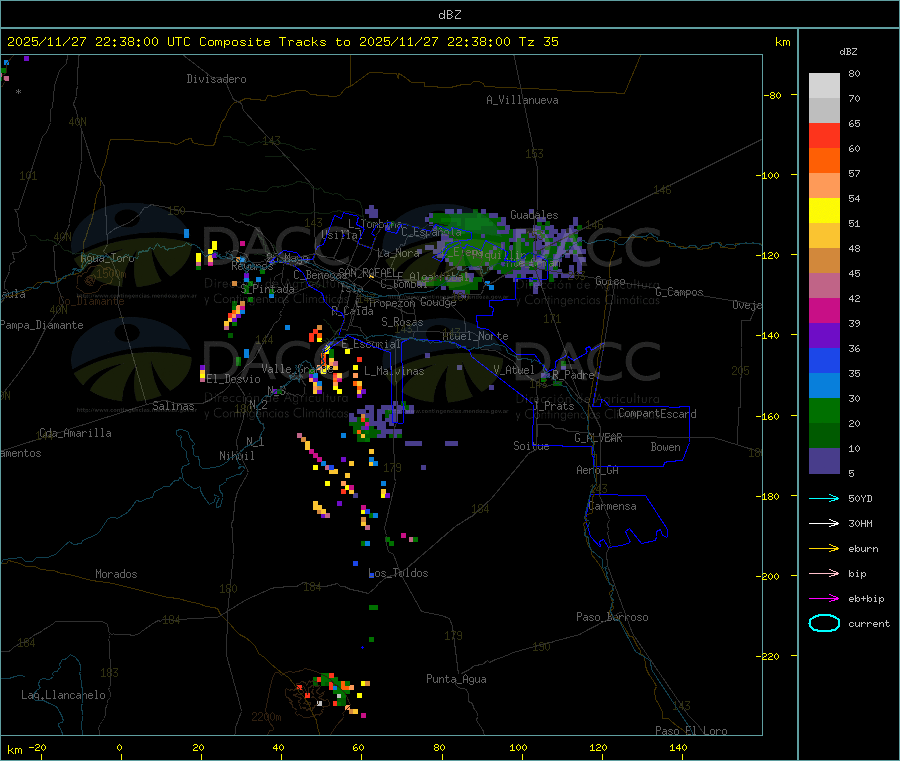Click the gray 70 dBZ legend swatch
The height and width of the screenshot is (761, 900).
click(x=824, y=111)
